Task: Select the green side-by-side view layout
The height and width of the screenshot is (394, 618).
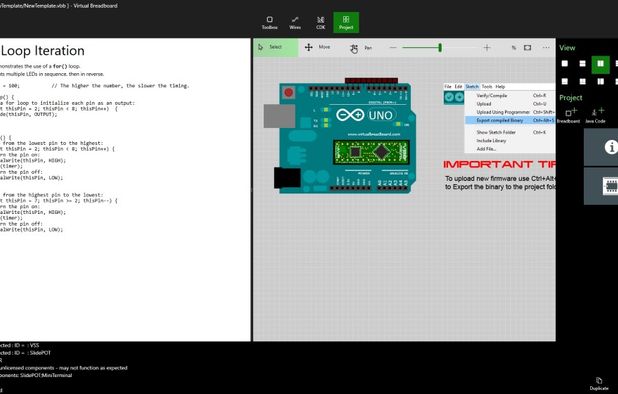Action: pos(600,64)
